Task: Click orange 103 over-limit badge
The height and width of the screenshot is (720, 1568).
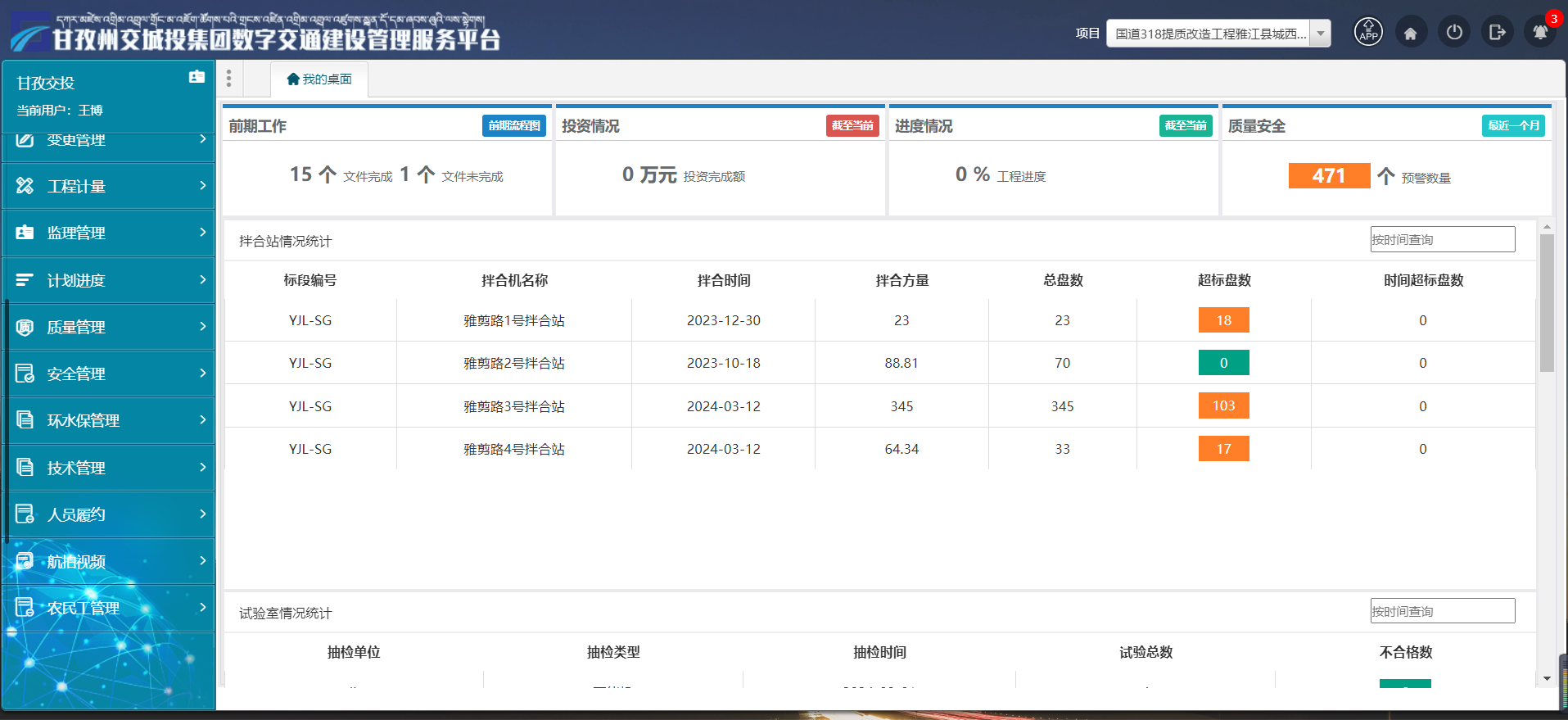Action: (x=1223, y=405)
